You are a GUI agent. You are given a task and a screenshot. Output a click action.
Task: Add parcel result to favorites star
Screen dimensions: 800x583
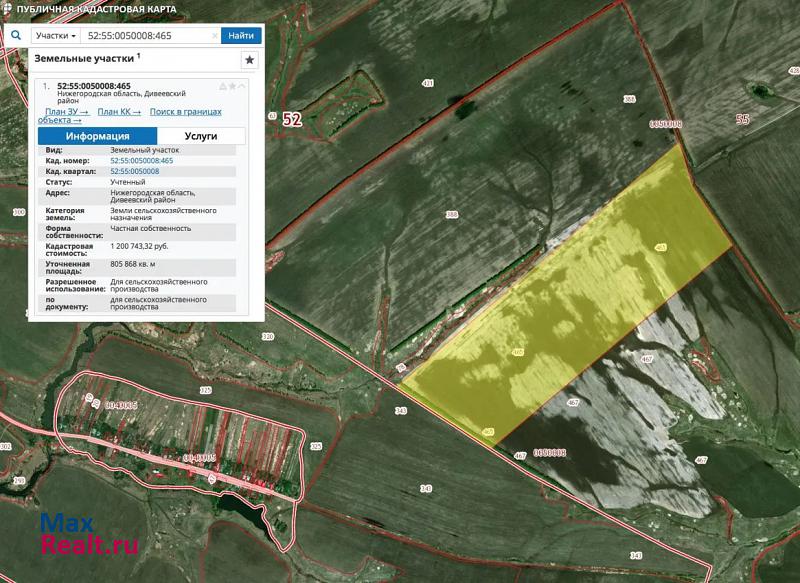pyautogui.click(x=232, y=86)
